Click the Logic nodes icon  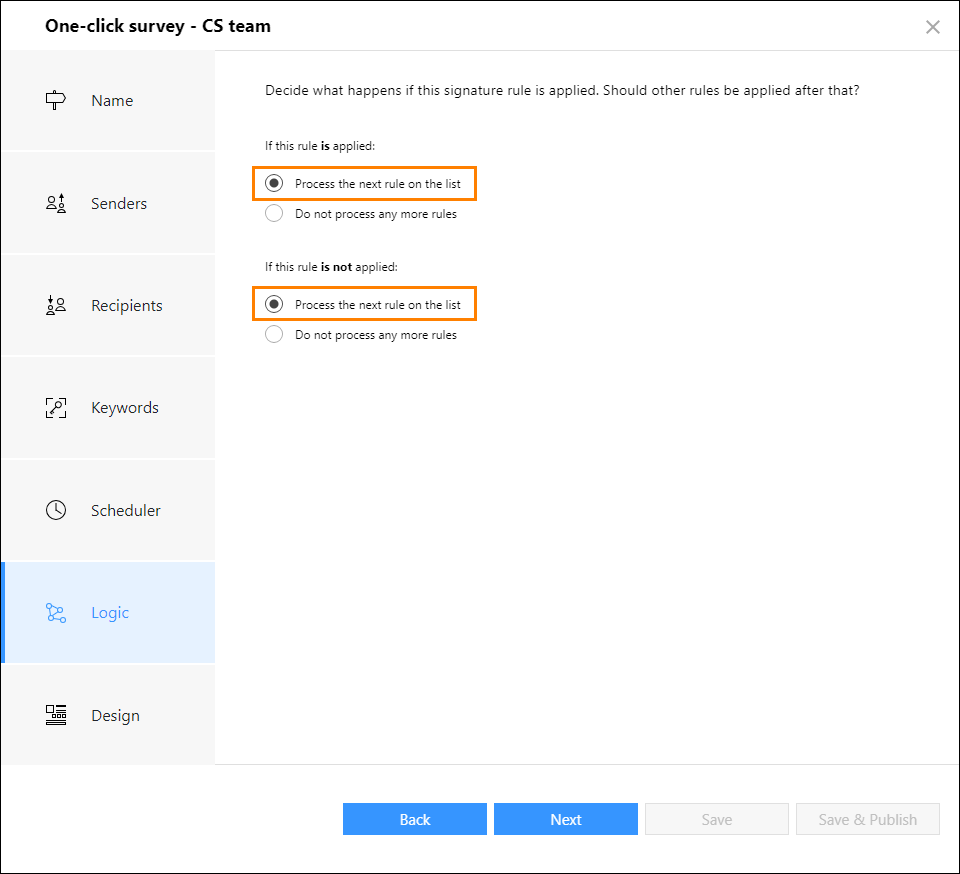point(56,613)
